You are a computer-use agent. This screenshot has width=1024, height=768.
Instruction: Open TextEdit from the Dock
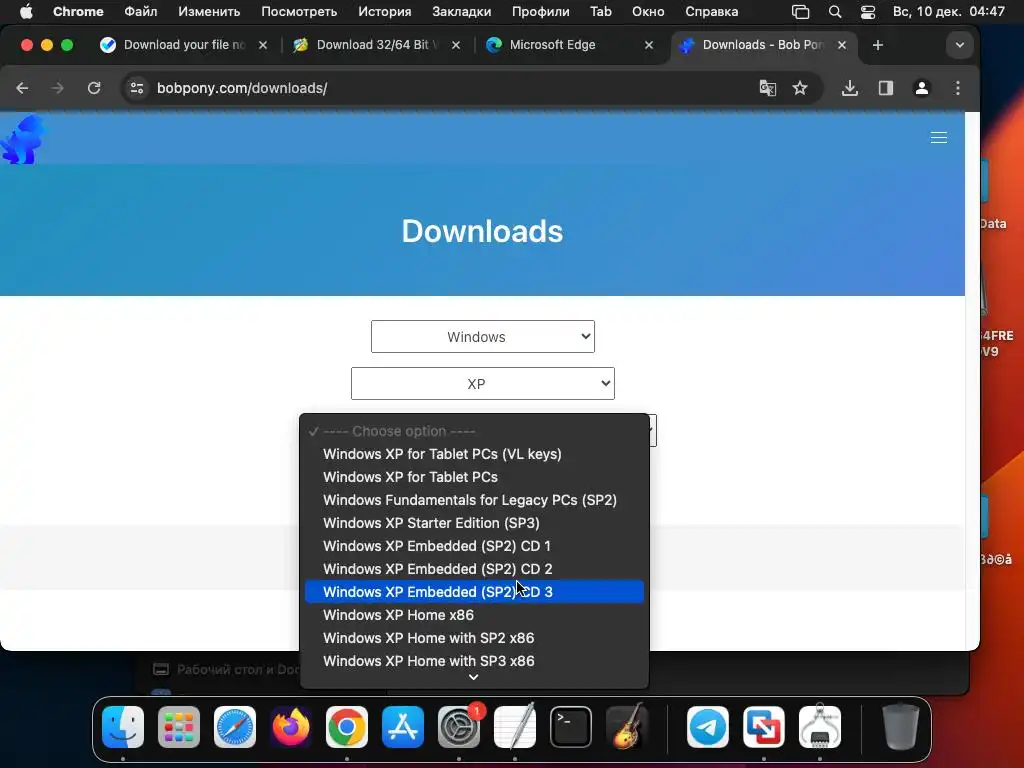pos(515,727)
